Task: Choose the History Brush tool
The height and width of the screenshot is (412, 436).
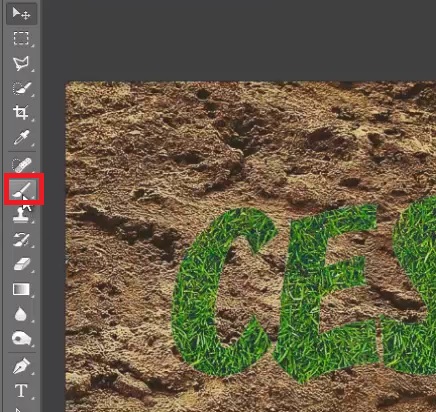Action: click(21, 240)
